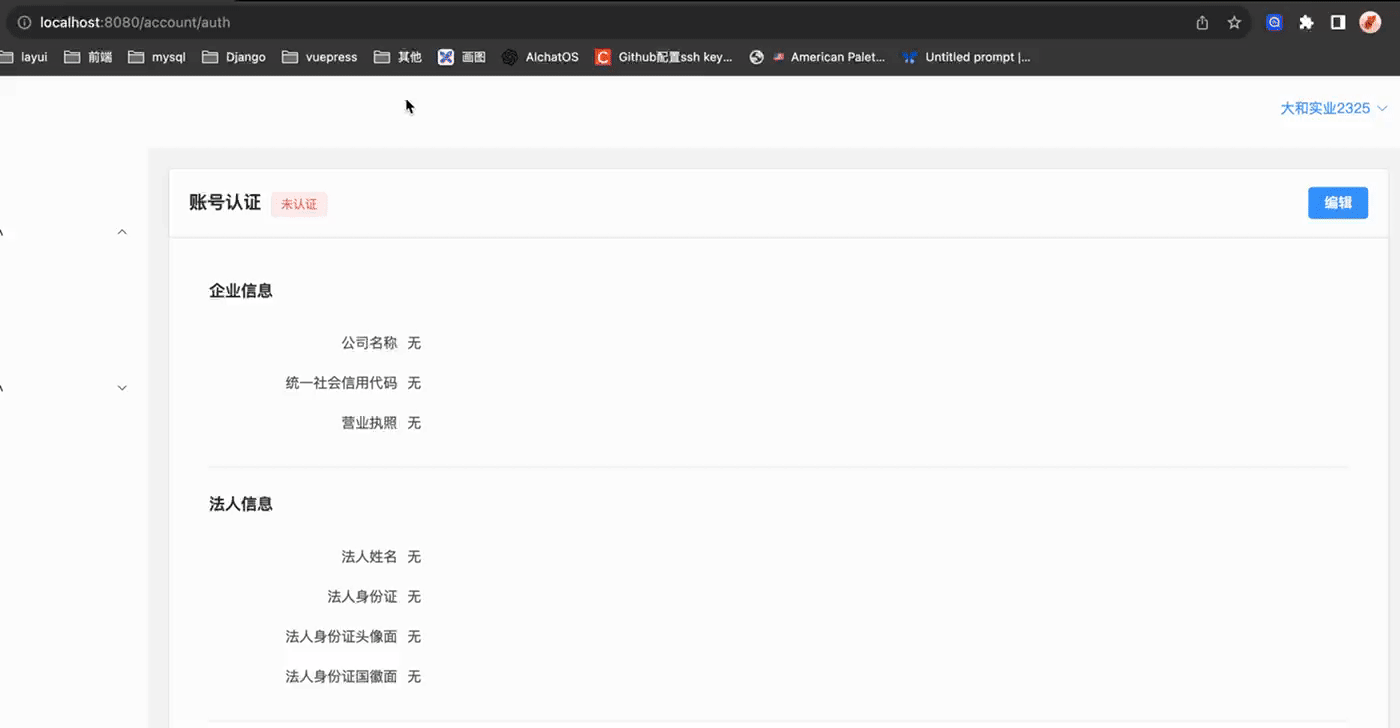Click the blue extension icon in toolbar

click(x=1274, y=23)
